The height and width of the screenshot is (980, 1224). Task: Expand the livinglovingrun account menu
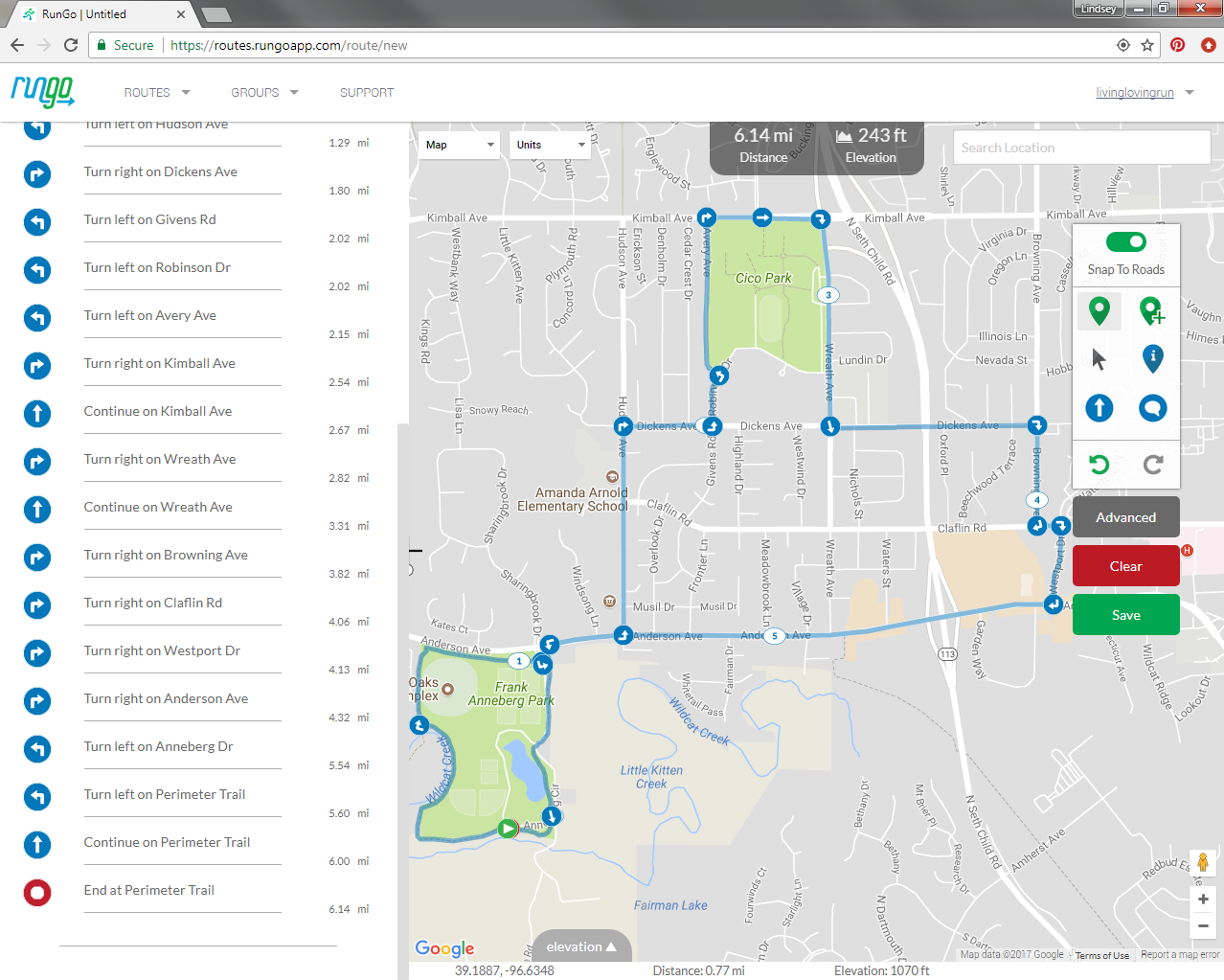tap(1145, 93)
